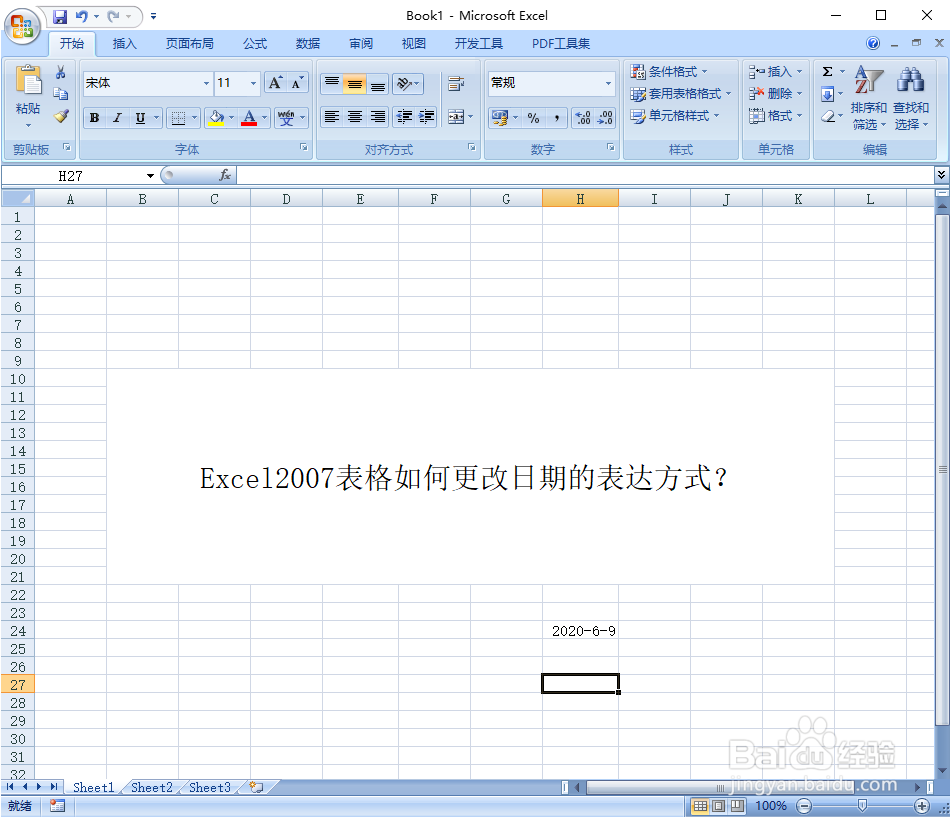Click AutoSum sigma icon
Image resolution: width=950 pixels, height=817 pixels.
pos(828,72)
